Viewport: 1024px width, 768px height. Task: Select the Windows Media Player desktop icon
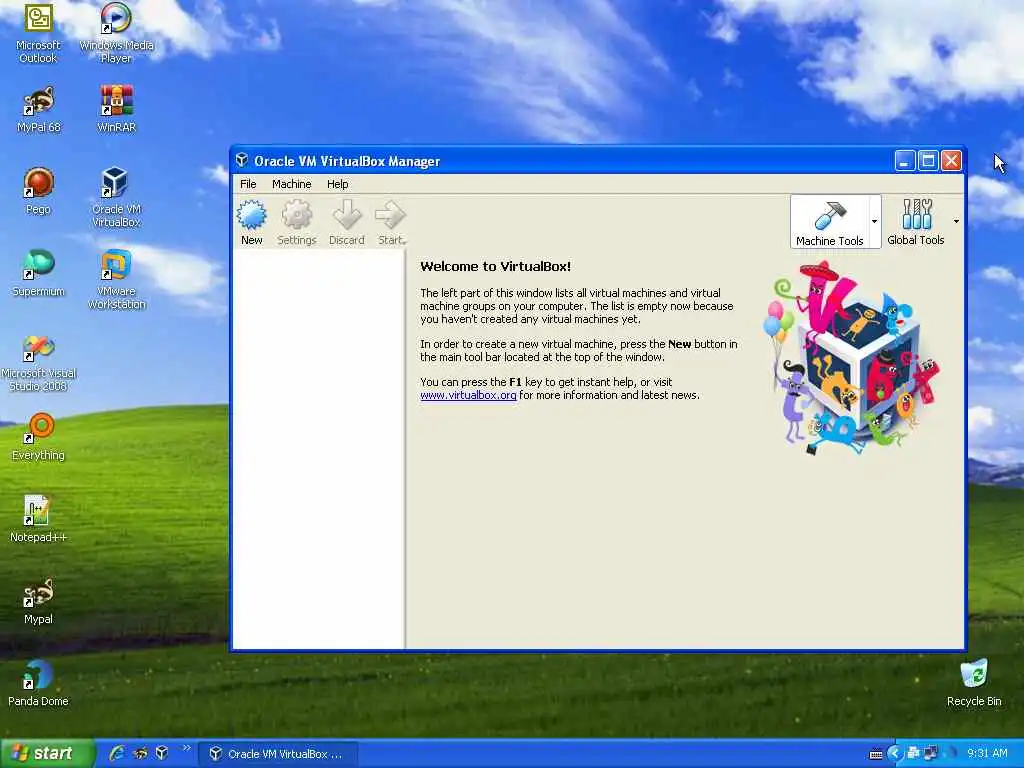point(116,34)
